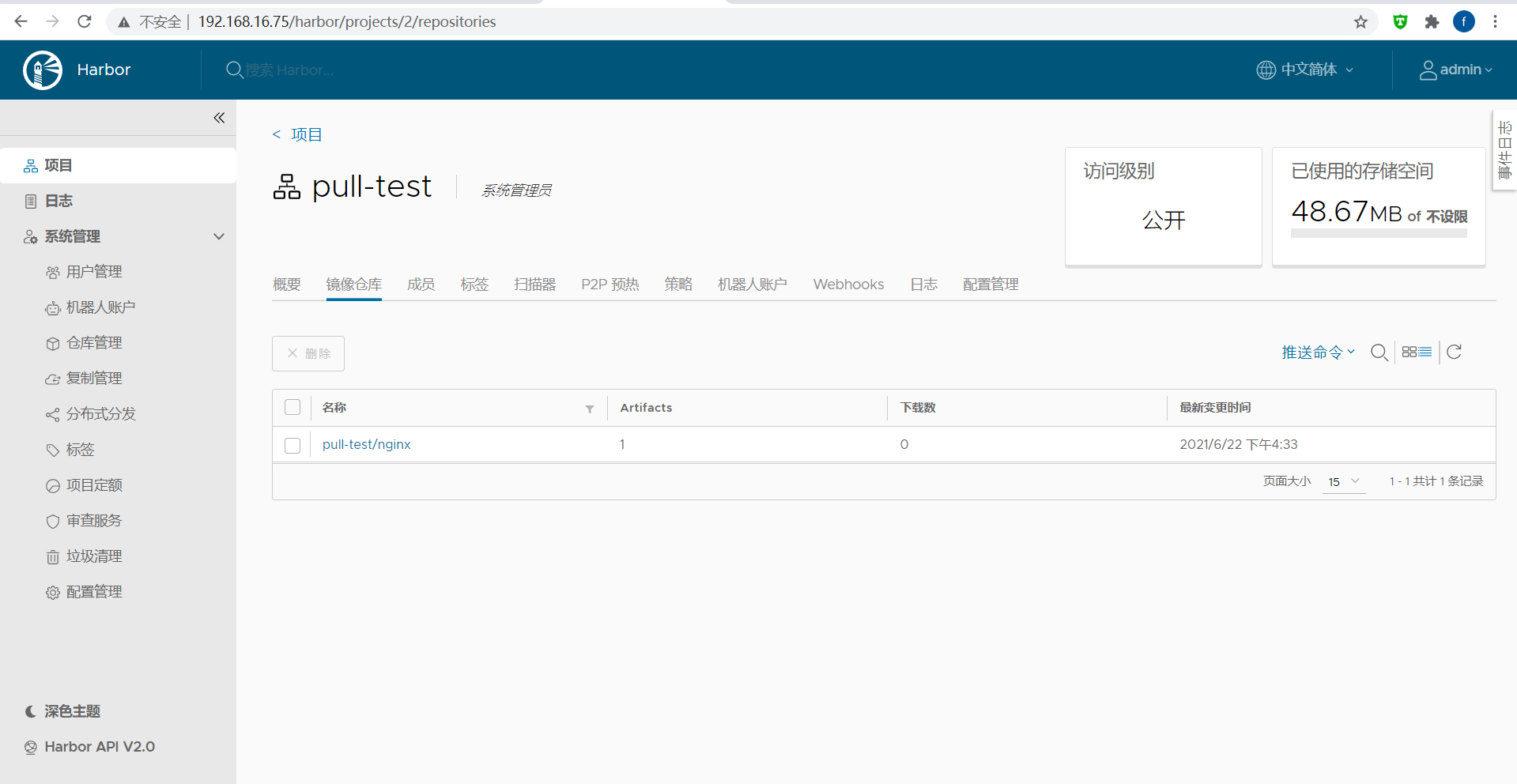Refresh the repository list
Viewport: 1517px width, 784px height.
pos(1454,352)
